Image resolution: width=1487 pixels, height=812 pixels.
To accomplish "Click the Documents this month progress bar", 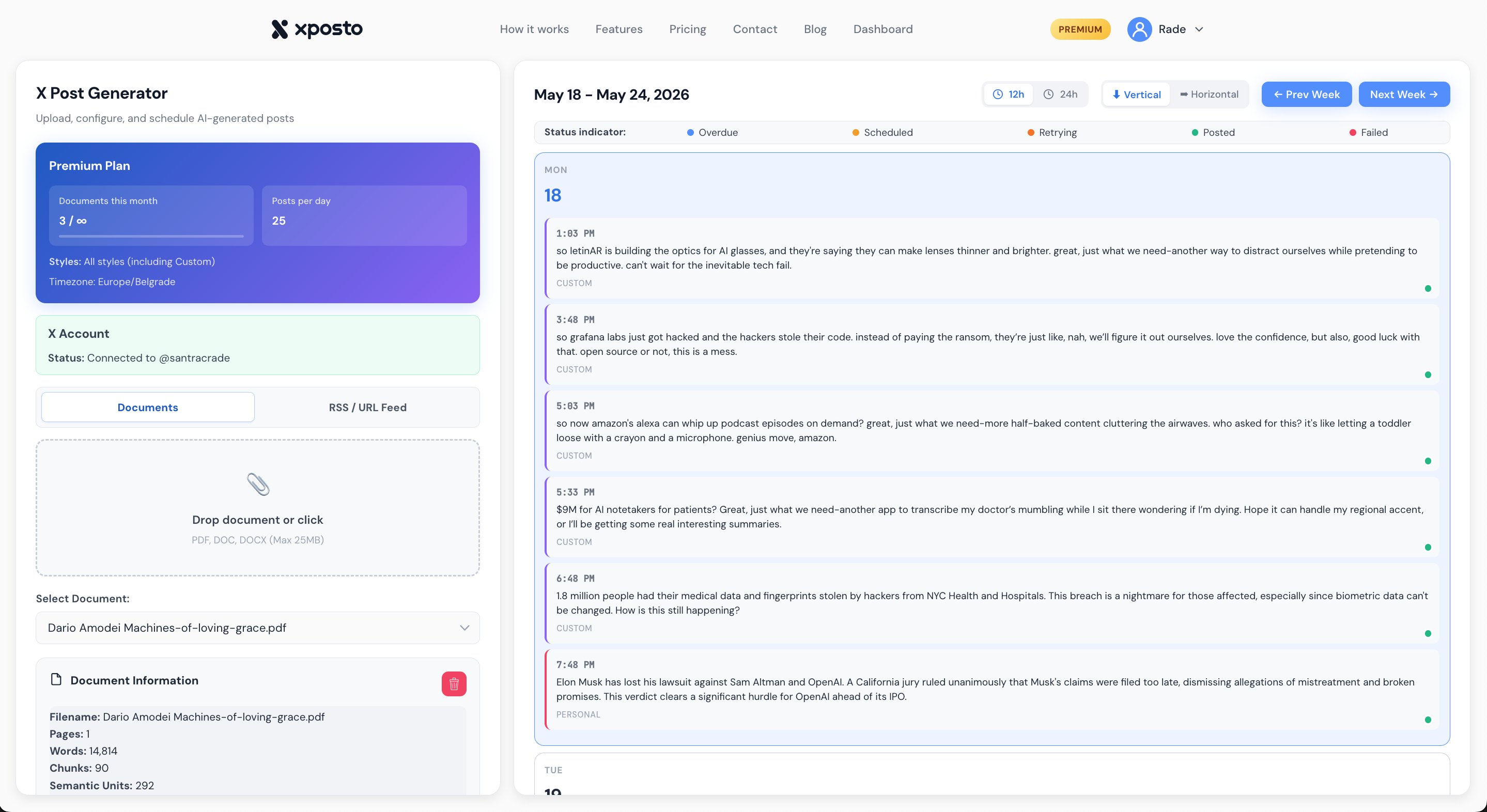I will point(151,236).
